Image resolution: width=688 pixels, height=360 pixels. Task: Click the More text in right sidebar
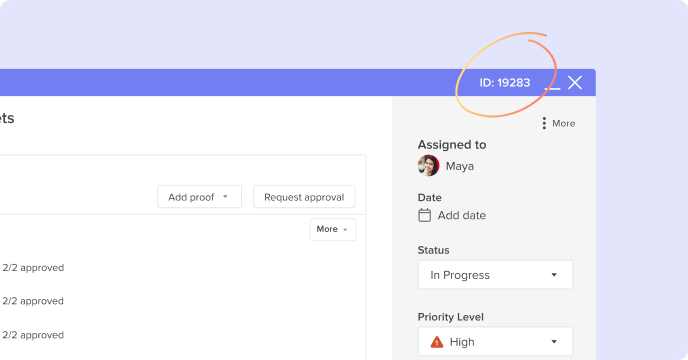[563, 123]
